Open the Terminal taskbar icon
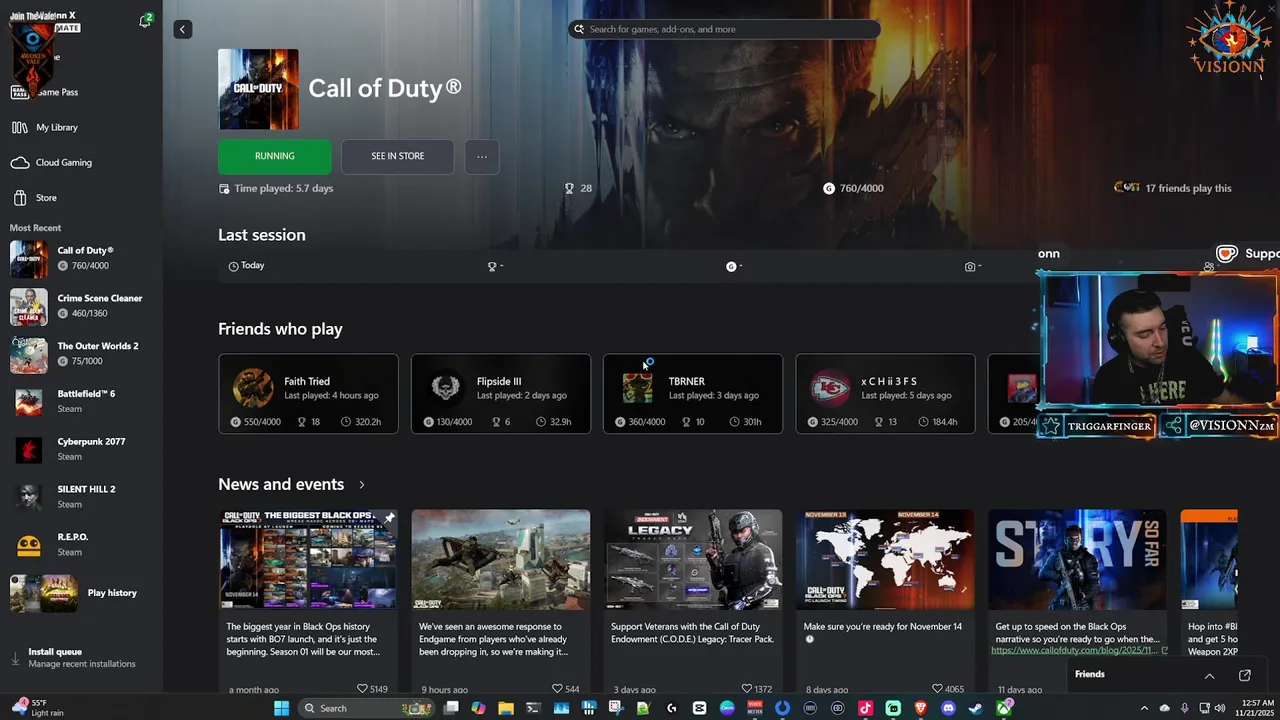 click(x=533, y=708)
